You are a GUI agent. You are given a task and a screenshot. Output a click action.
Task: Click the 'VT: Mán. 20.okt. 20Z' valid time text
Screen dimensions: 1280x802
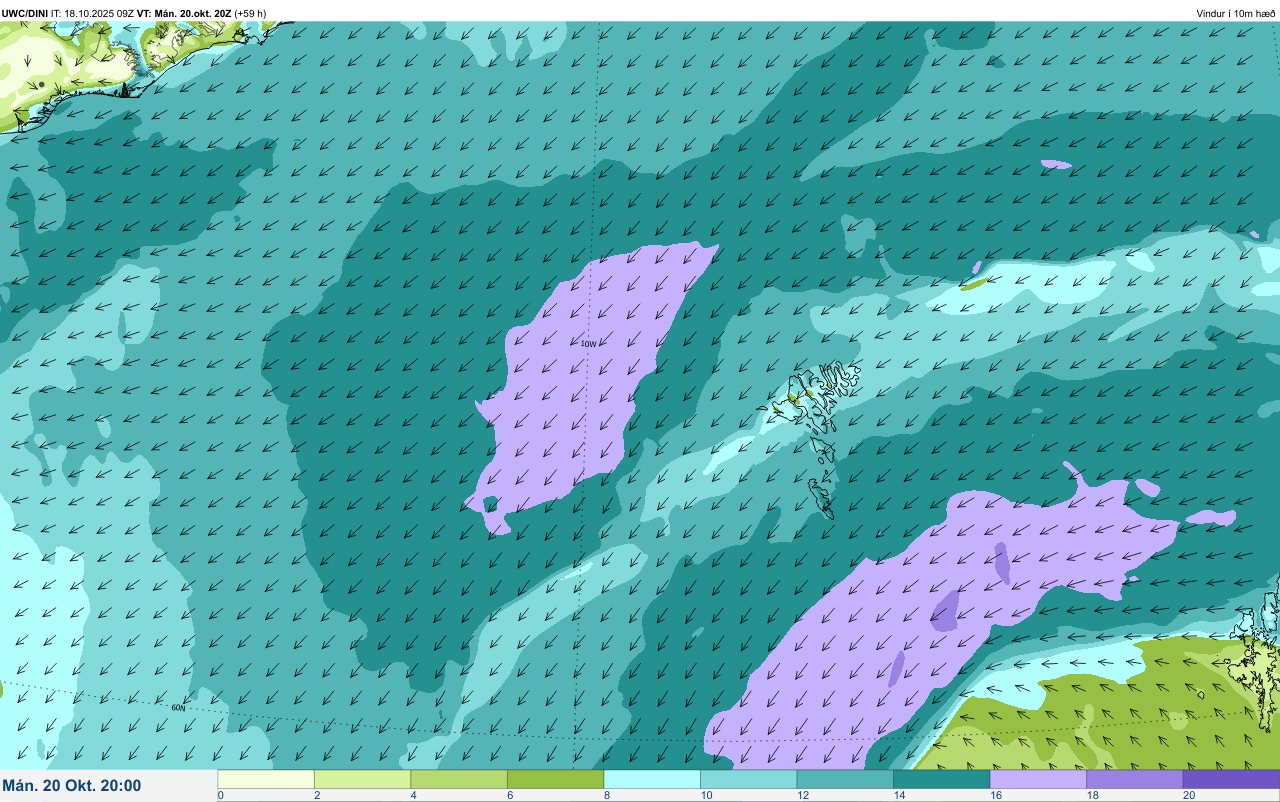(x=185, y=13)
